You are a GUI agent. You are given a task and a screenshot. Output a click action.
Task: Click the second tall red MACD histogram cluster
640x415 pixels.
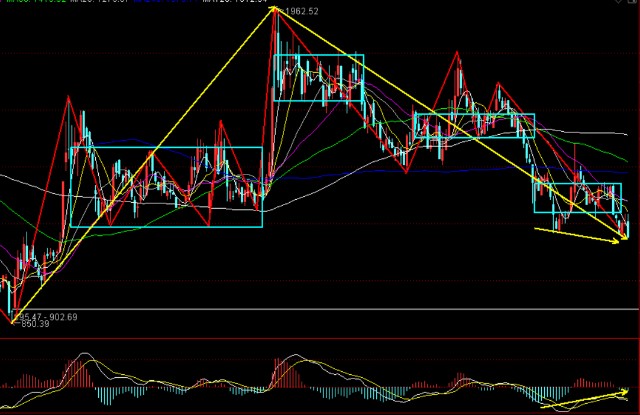click(285, 375)
